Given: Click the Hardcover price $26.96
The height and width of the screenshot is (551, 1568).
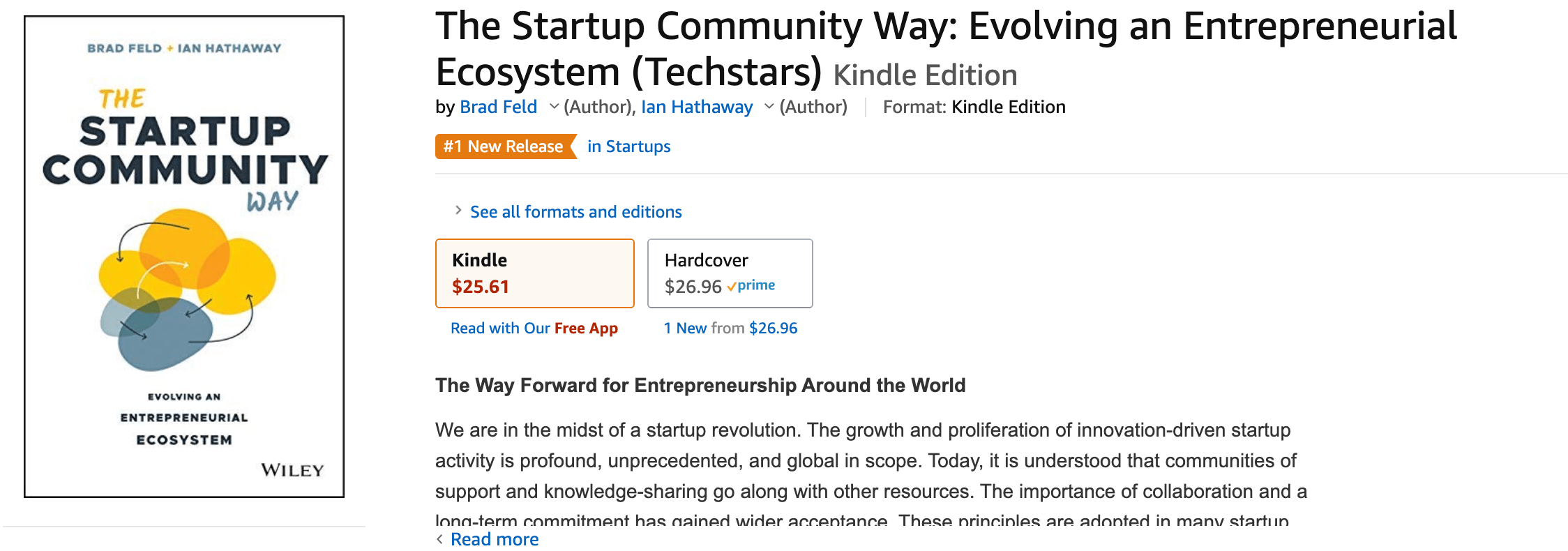Looking at the screenshot, I should (693, 287).
